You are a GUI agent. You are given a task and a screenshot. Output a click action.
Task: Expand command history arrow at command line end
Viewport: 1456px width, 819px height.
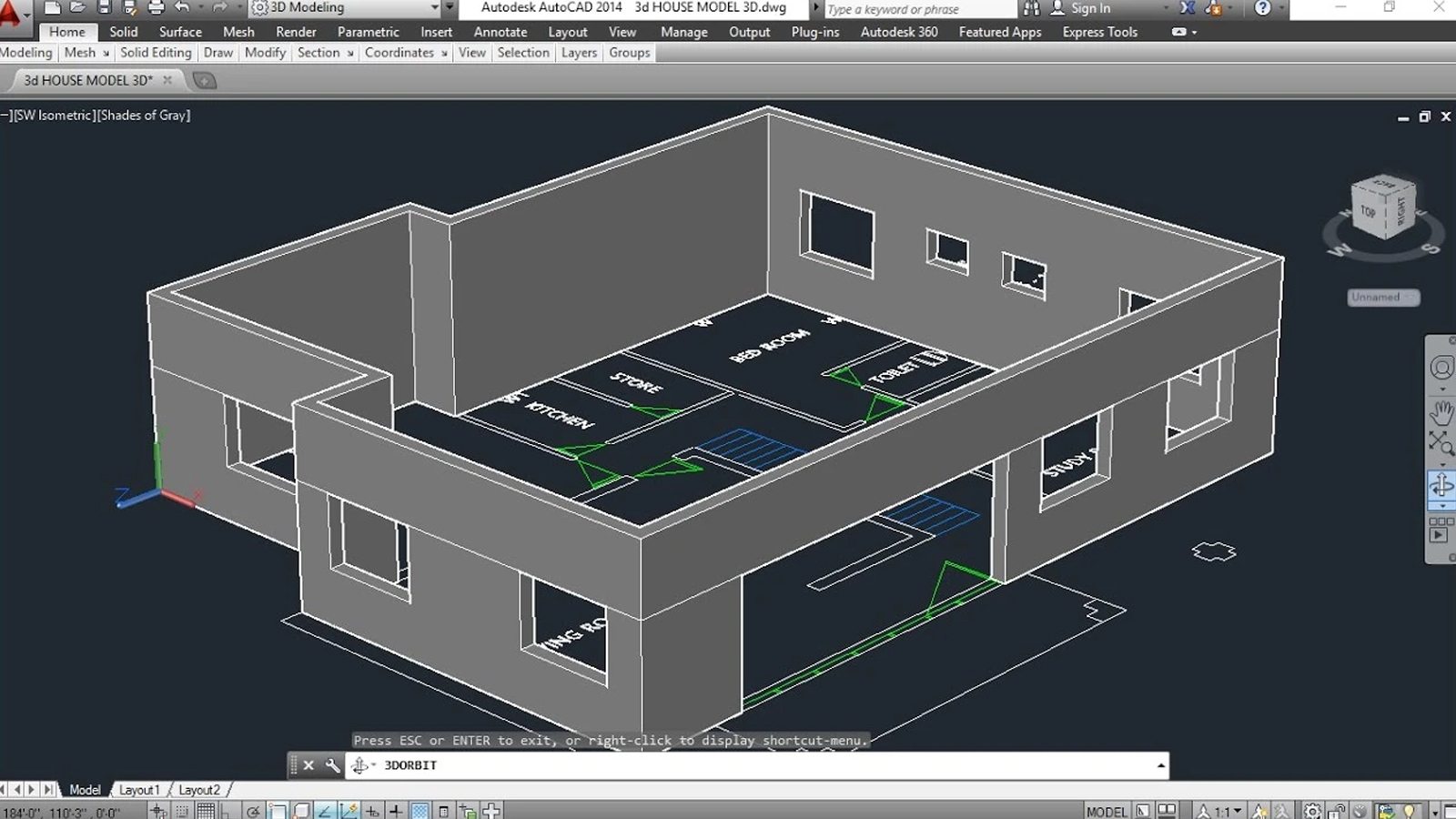click(1161, 765)
